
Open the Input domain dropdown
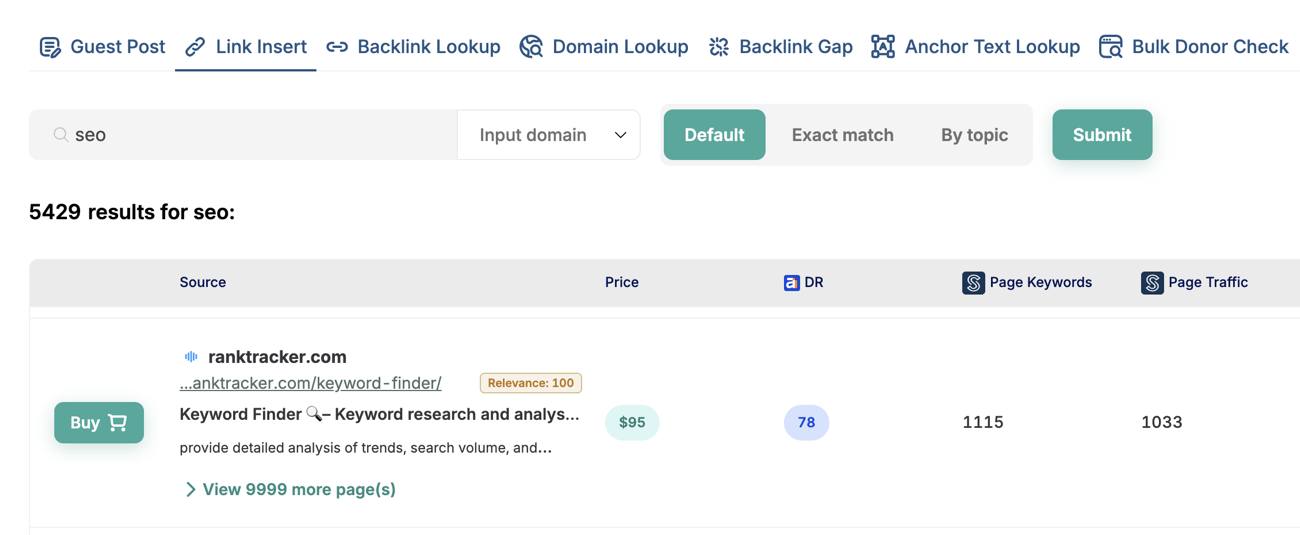tap(549, 135)
